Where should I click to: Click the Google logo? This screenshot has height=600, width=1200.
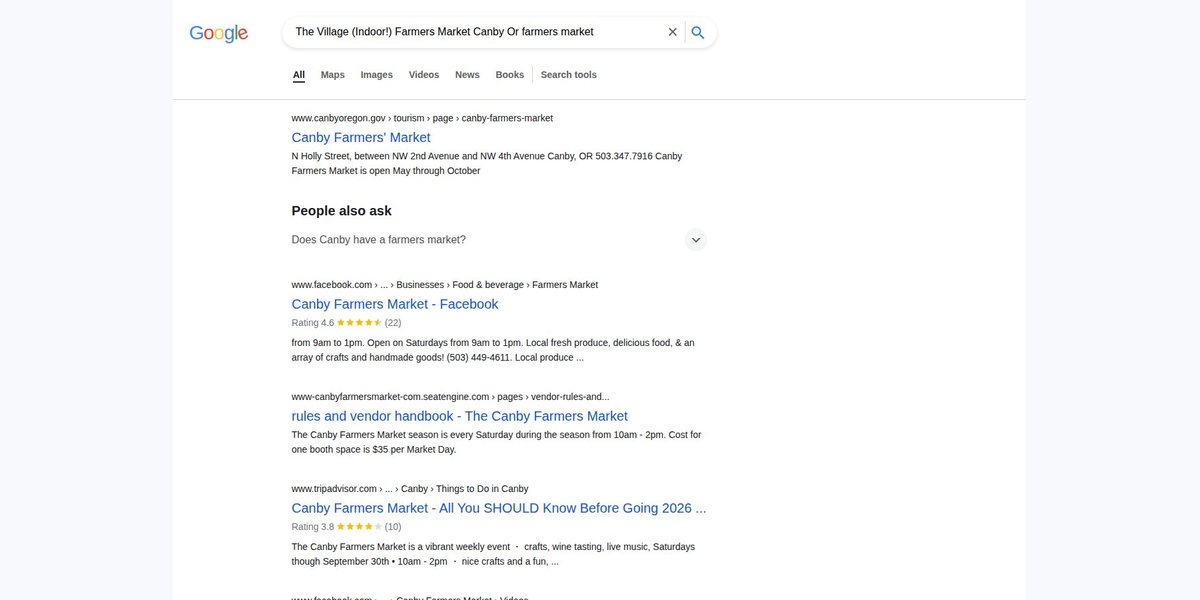tap(219, 33)
